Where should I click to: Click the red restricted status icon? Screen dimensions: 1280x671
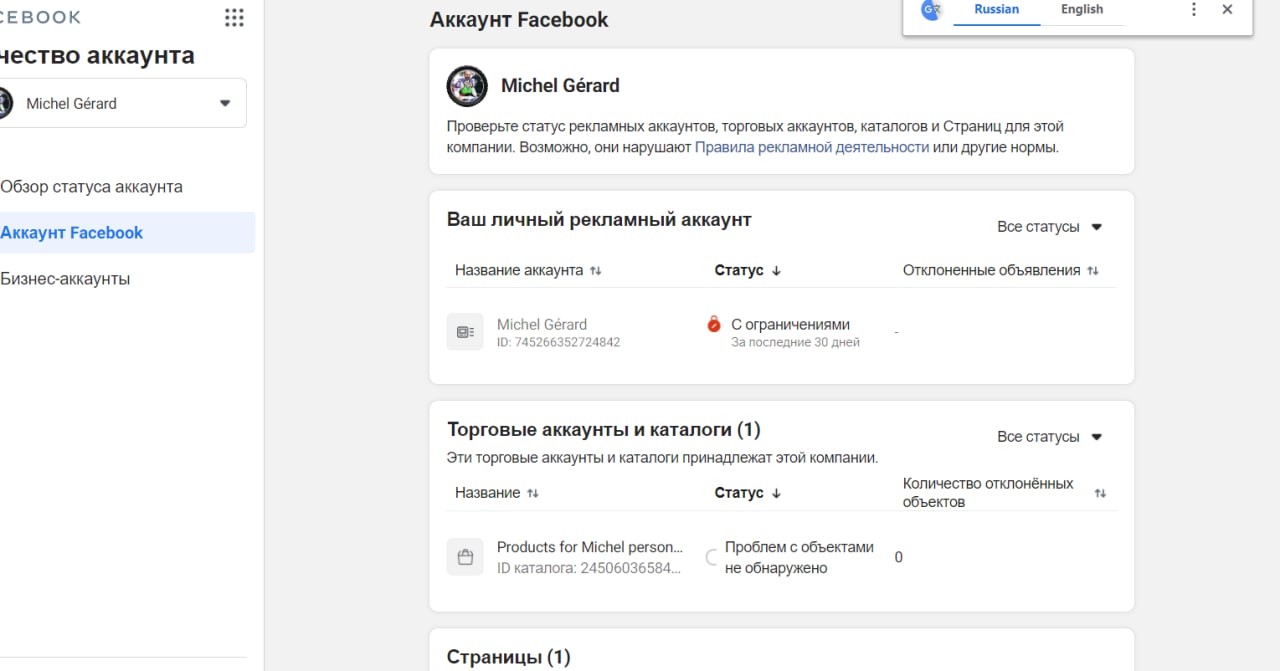coord(714,324)
